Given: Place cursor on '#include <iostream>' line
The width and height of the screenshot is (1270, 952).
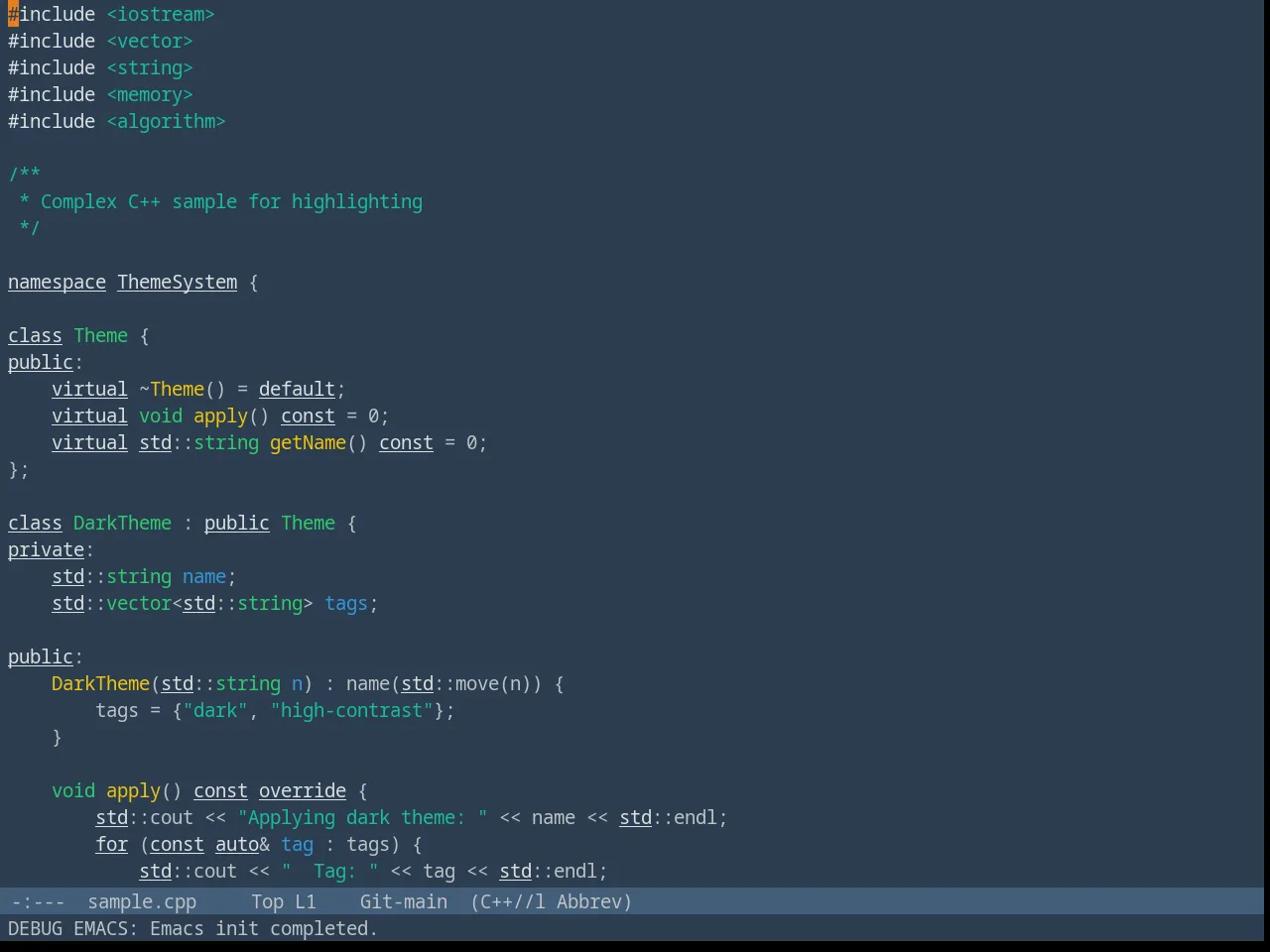Looking at the screenshot, I should tap(111, 14).
